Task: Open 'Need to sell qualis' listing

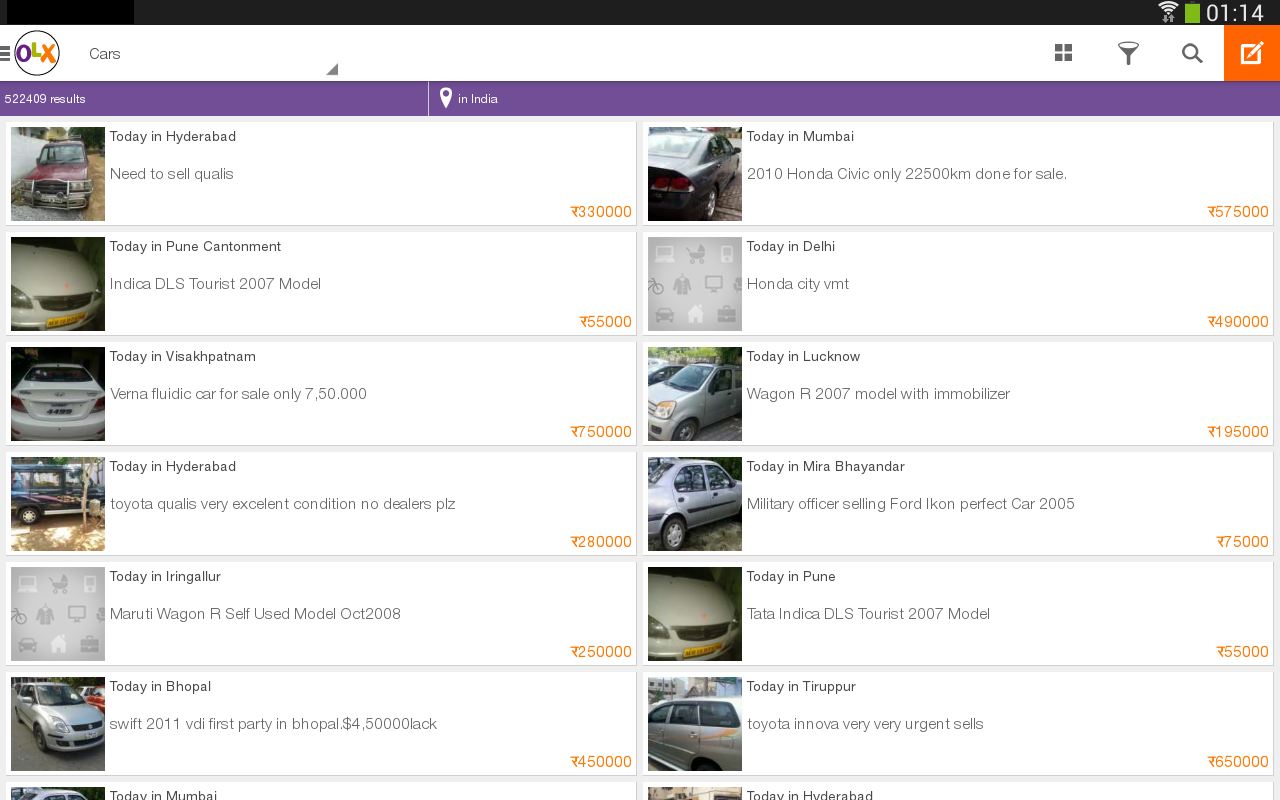Action: 321,174
